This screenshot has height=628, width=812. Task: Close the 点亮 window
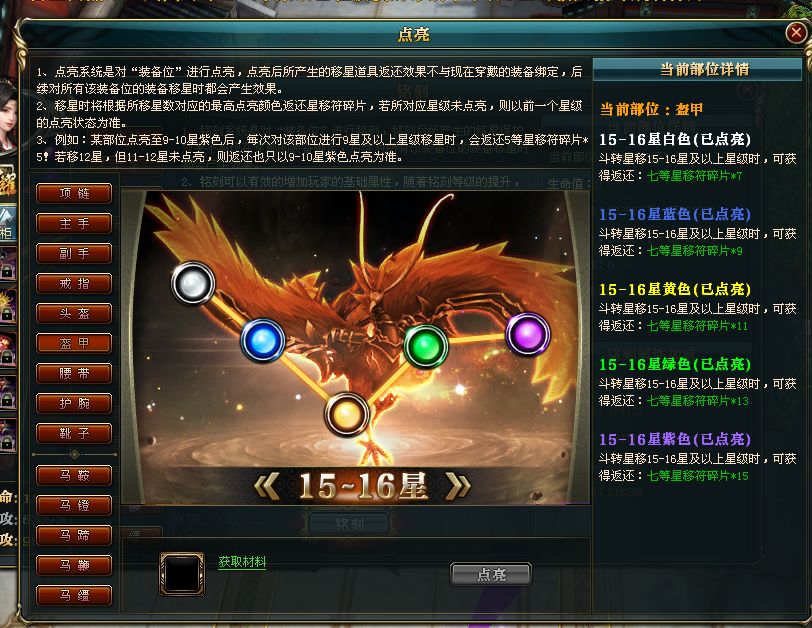pos(795,33)
